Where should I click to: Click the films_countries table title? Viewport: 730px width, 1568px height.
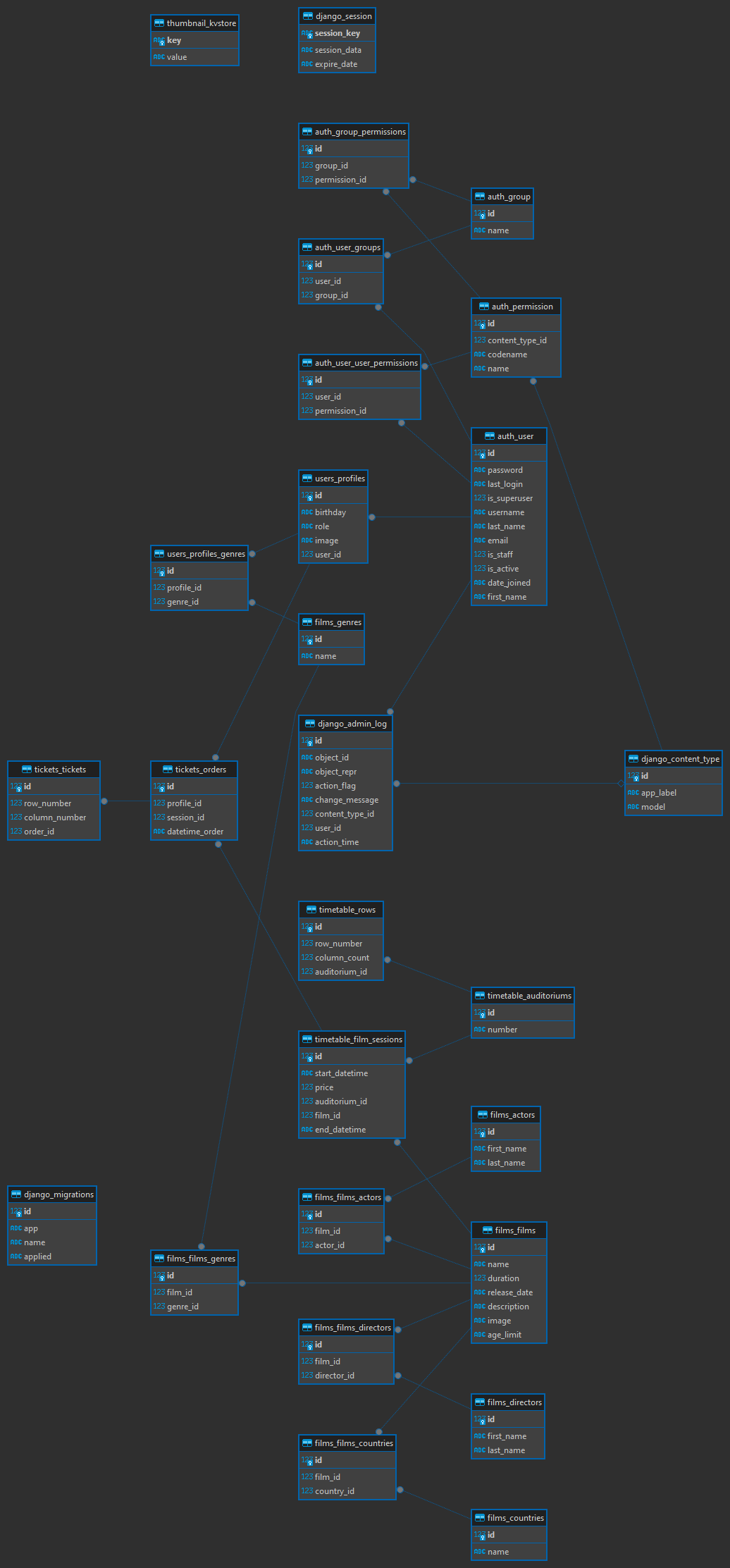(x=515, y=1518)
